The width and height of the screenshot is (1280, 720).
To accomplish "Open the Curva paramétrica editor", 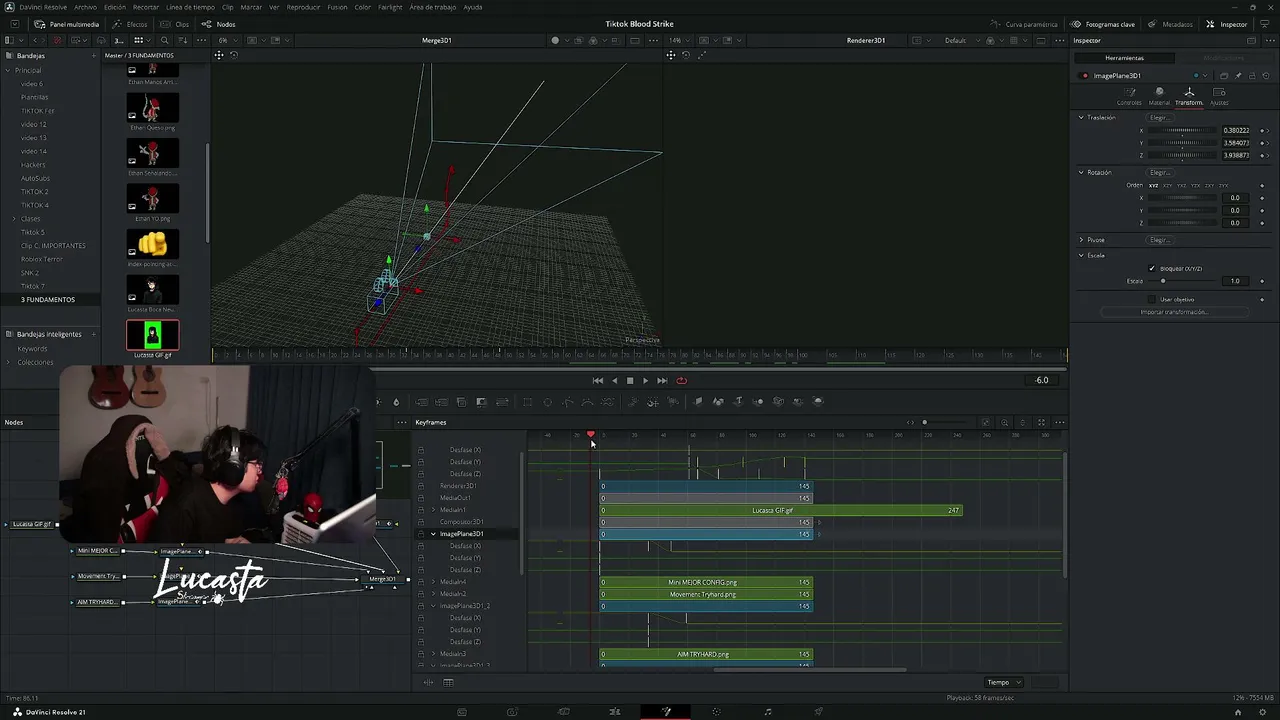I will [1024, 24].
